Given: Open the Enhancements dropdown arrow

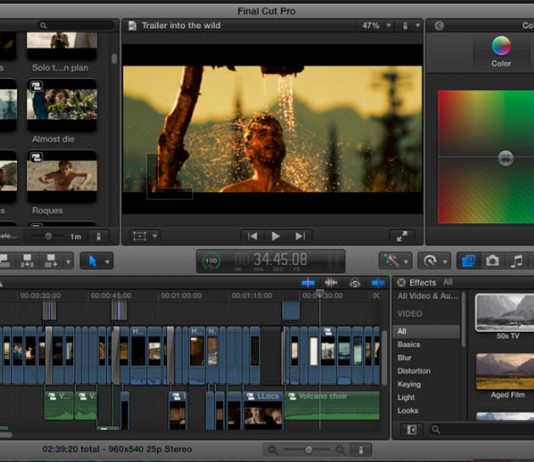Looking at the screenshot, I should click(x=406, y=262).
